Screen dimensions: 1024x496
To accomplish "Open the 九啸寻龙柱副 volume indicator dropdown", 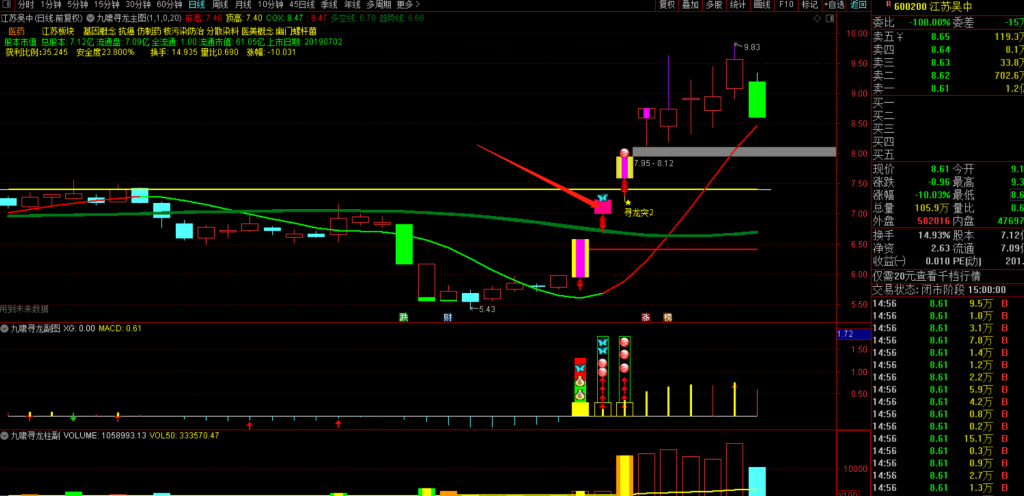I will (5, 436).
